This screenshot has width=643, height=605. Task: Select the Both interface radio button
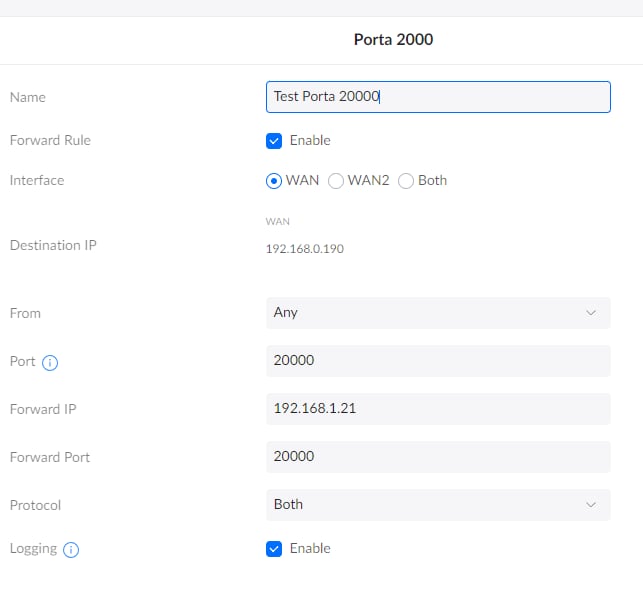point(406,181)
